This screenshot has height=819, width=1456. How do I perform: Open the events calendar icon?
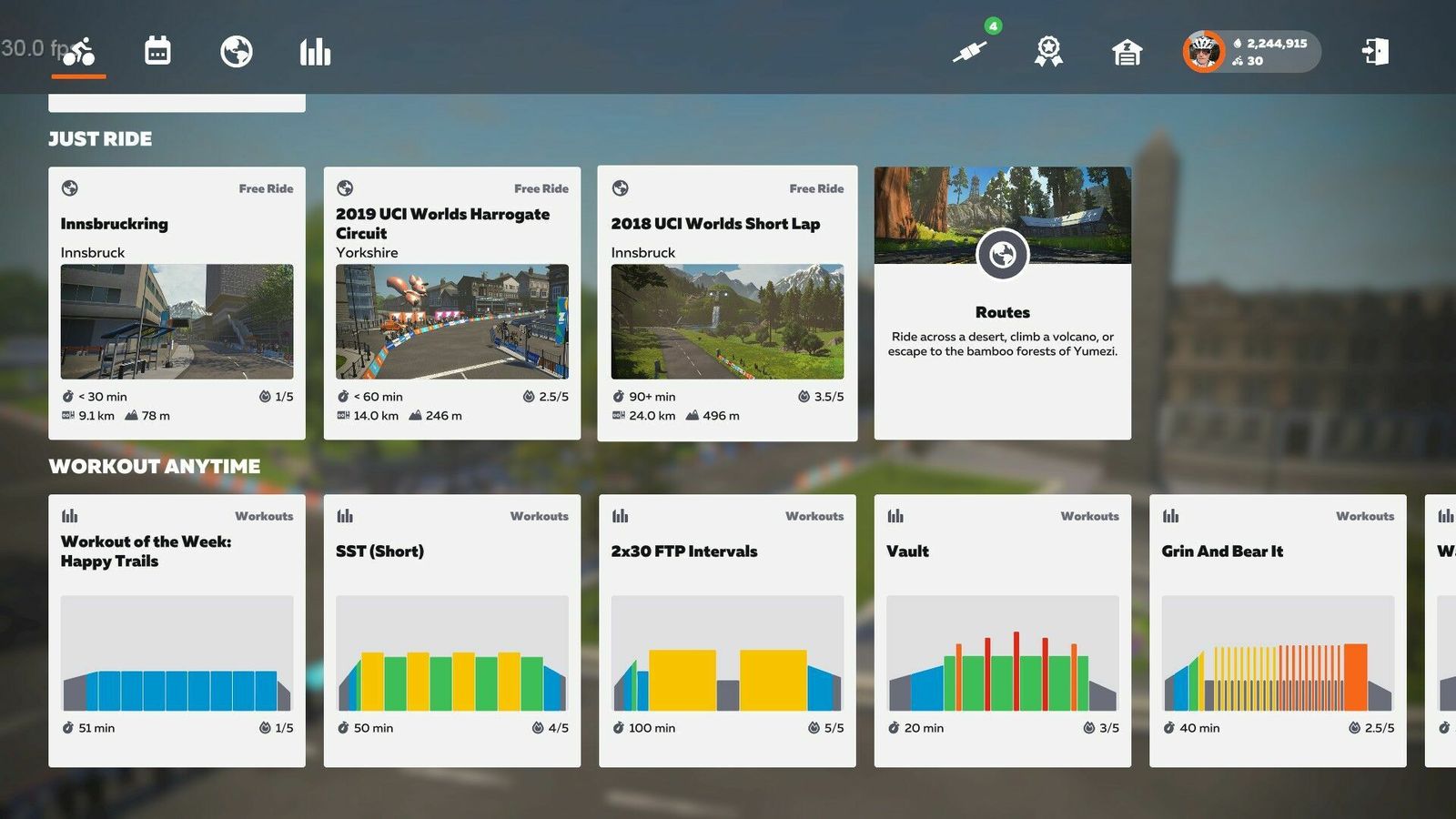(157, 51)
